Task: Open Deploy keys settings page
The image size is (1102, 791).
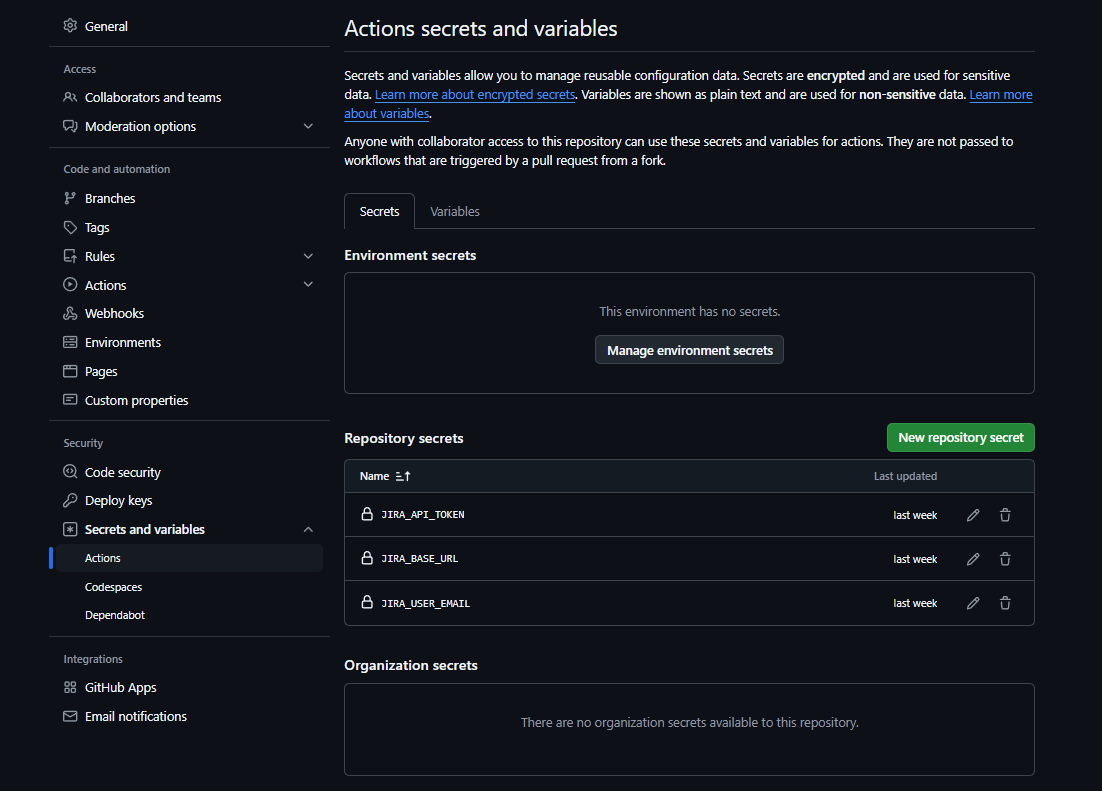Action: [x=118, y=501]
